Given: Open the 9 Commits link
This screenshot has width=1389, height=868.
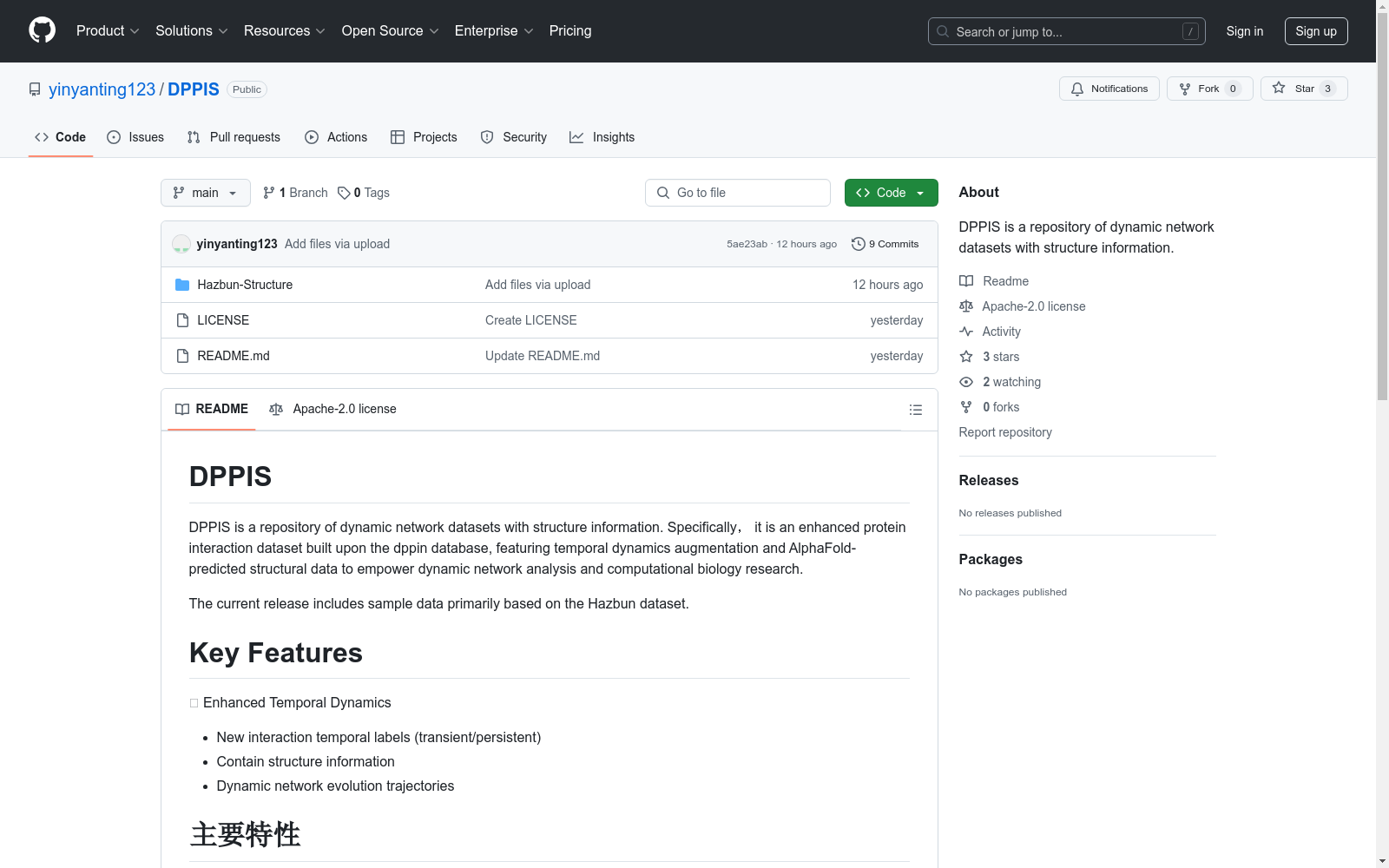Looking at the screenshot, I should (885, 244).
